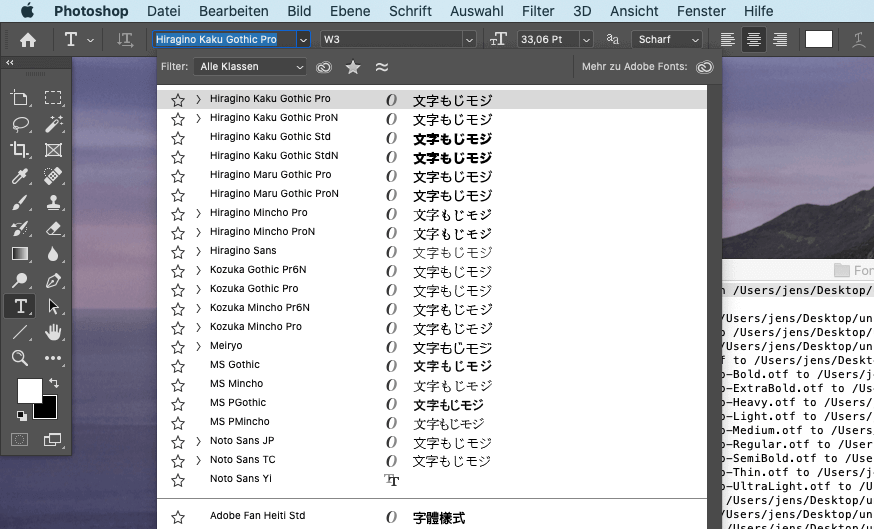This screenshot has height=529, width=874.
Task: Expand Hiragino Kaku Gothic ProN family
Action: click(x=198, y=119)
